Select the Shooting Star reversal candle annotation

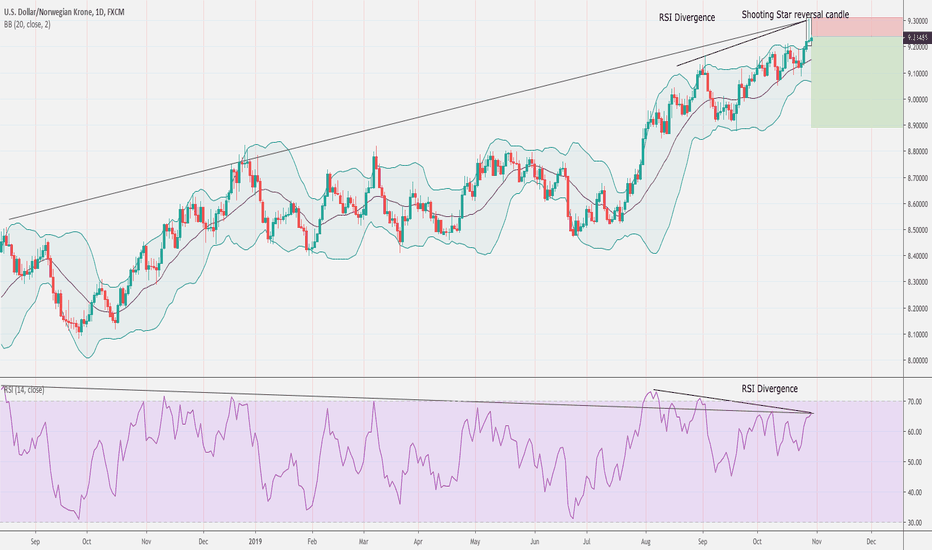795,14
